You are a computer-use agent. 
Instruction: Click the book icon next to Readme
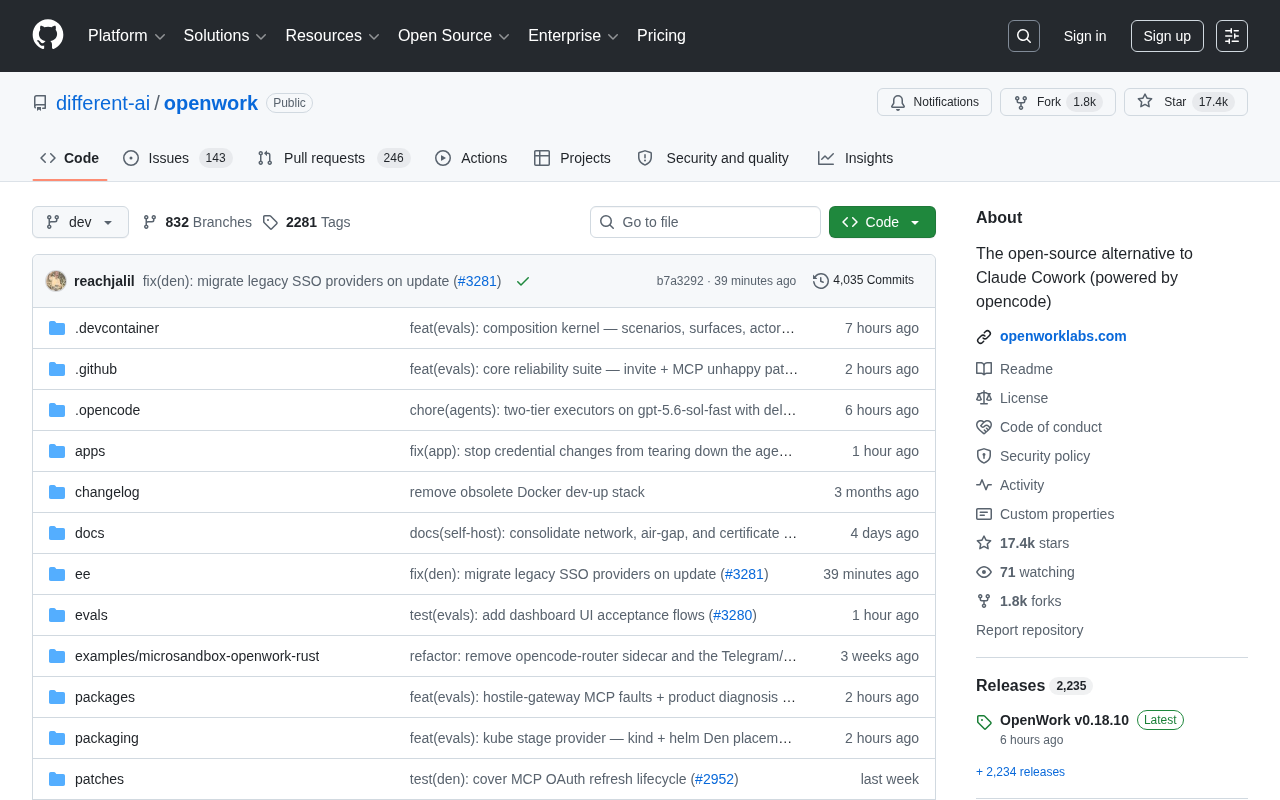pos(984,369)
